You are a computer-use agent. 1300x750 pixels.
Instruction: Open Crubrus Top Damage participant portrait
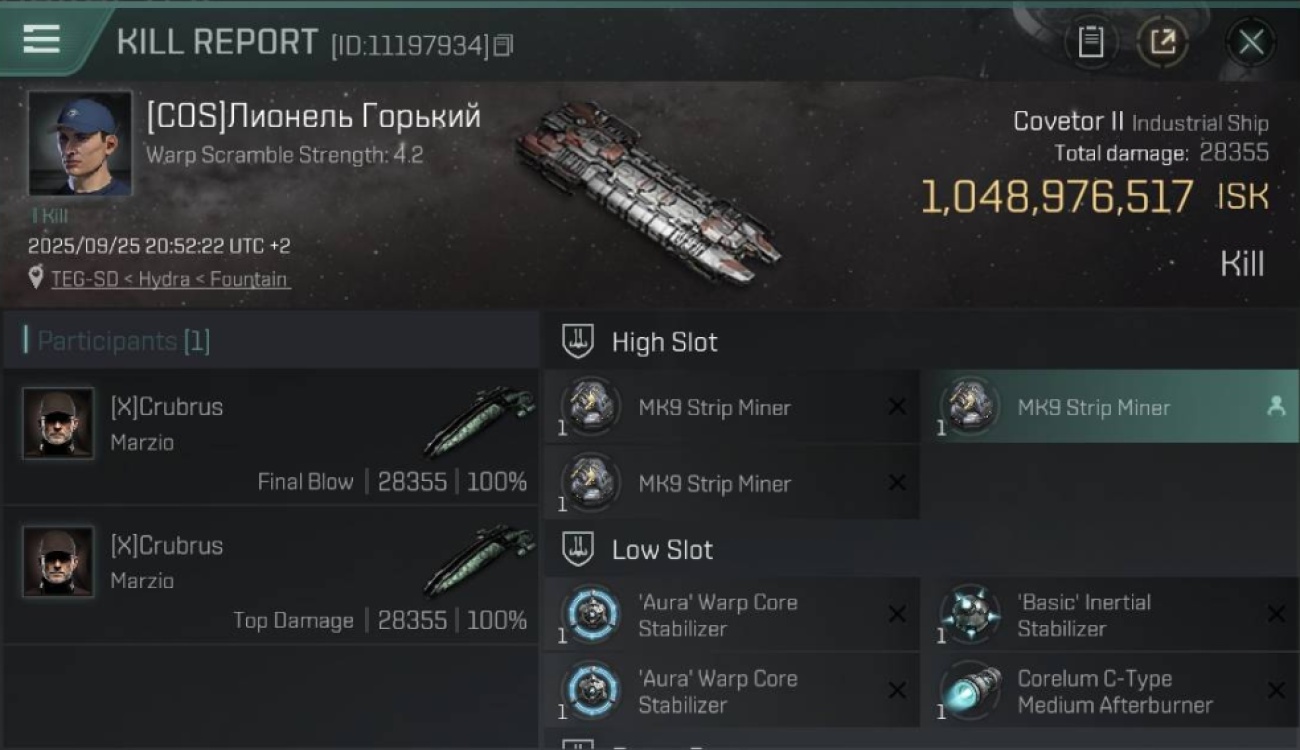pos(58,562)
